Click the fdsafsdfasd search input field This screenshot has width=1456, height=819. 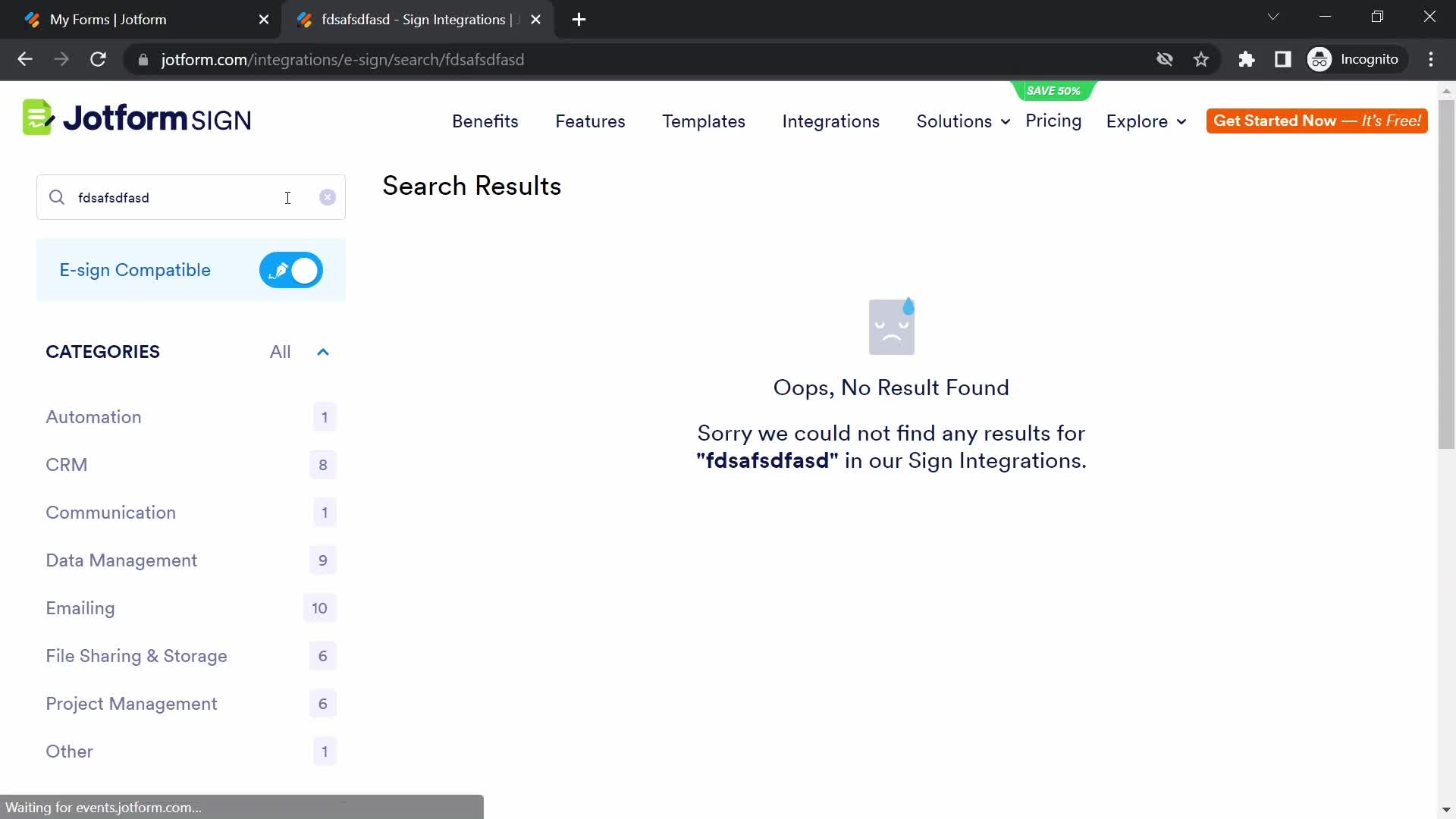pyautogui.click(x=191, y=198)
